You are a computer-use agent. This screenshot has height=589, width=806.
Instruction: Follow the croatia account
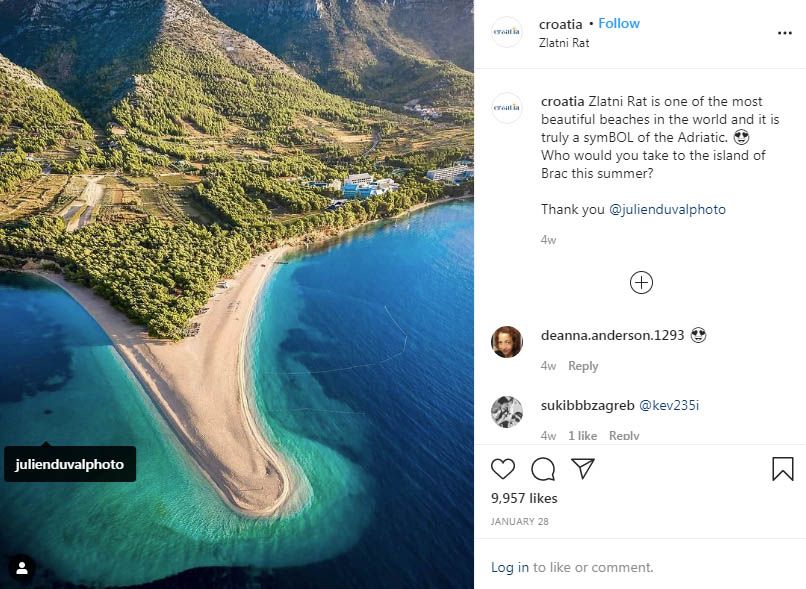tap(619, 23)
